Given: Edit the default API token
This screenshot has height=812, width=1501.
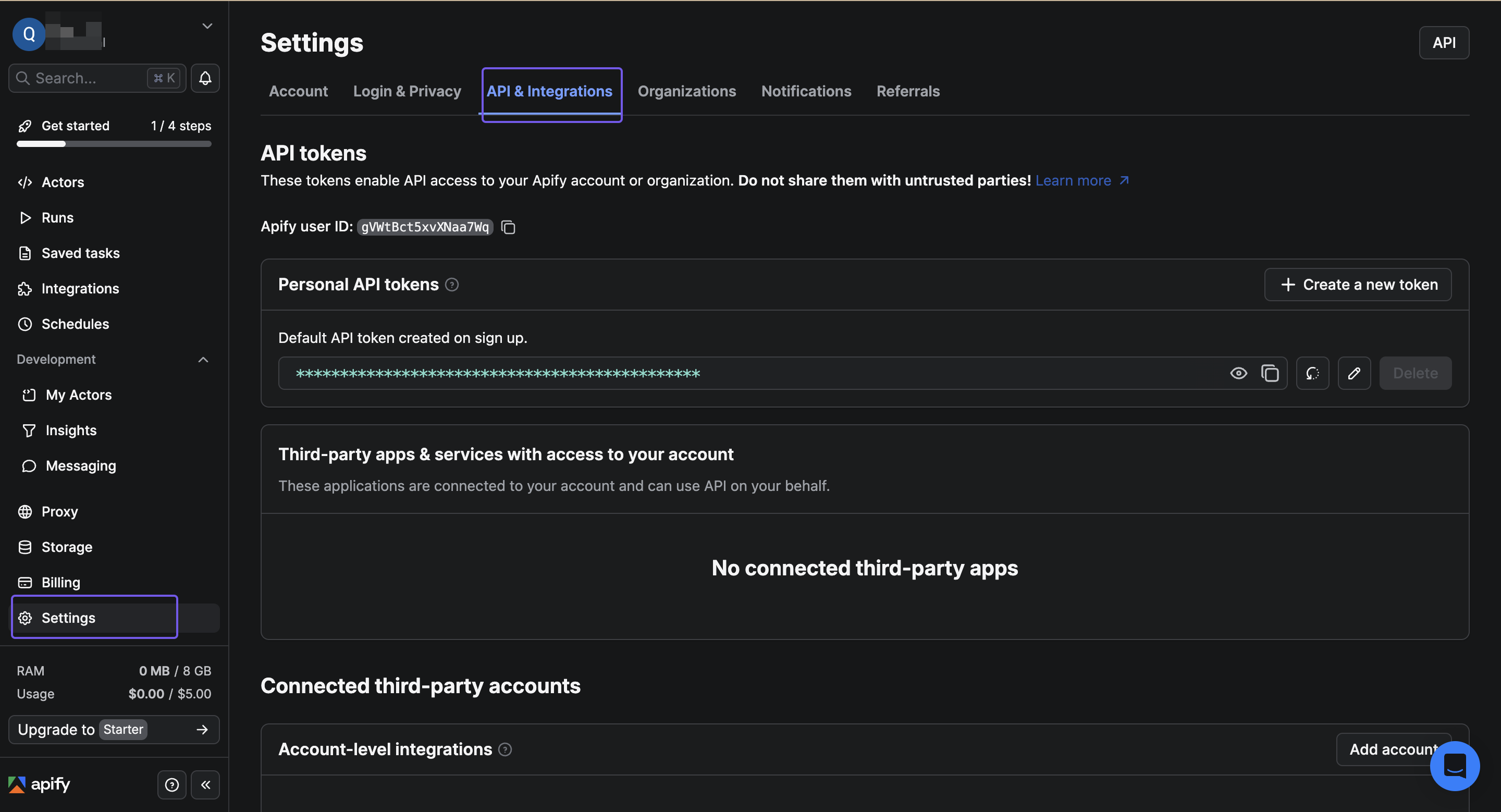Looking at the screenshot, I should point(1354,373).
